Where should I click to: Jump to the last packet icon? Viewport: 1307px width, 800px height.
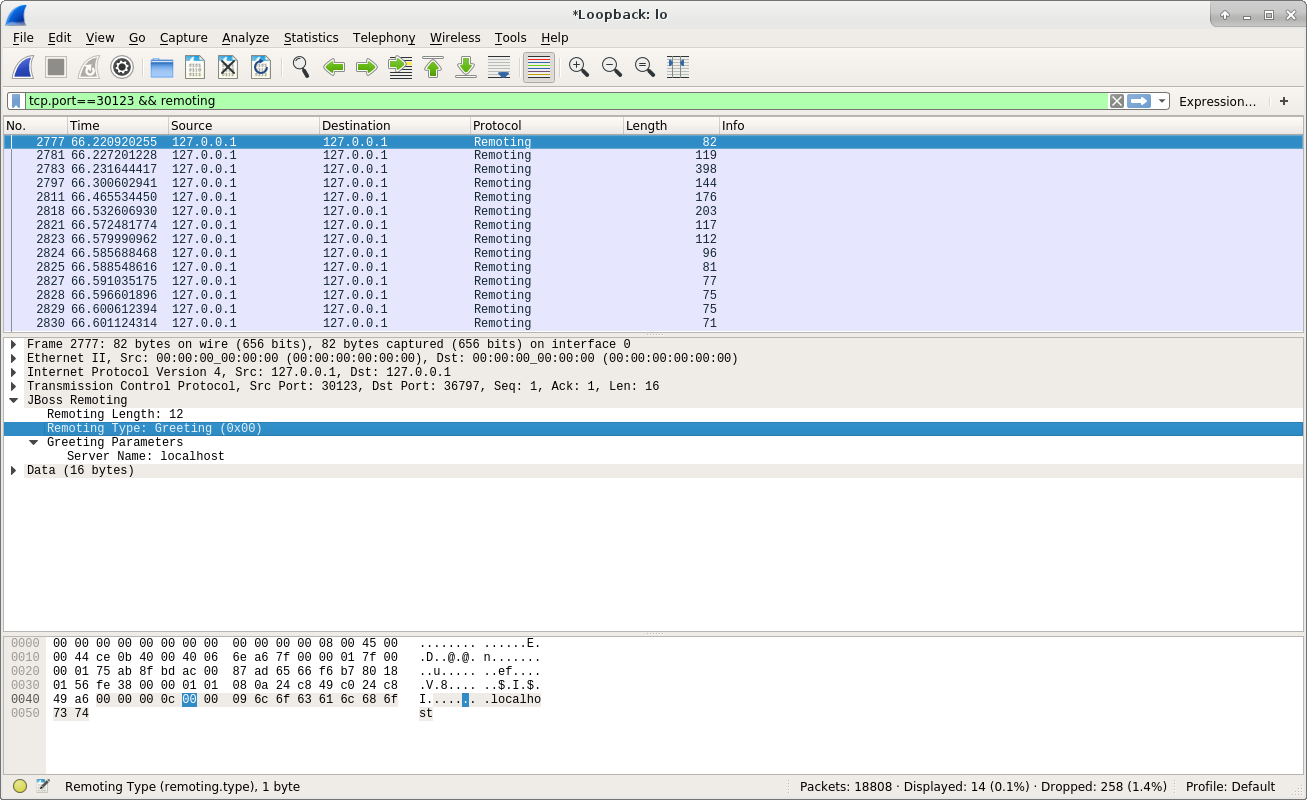tap(466, 67)
